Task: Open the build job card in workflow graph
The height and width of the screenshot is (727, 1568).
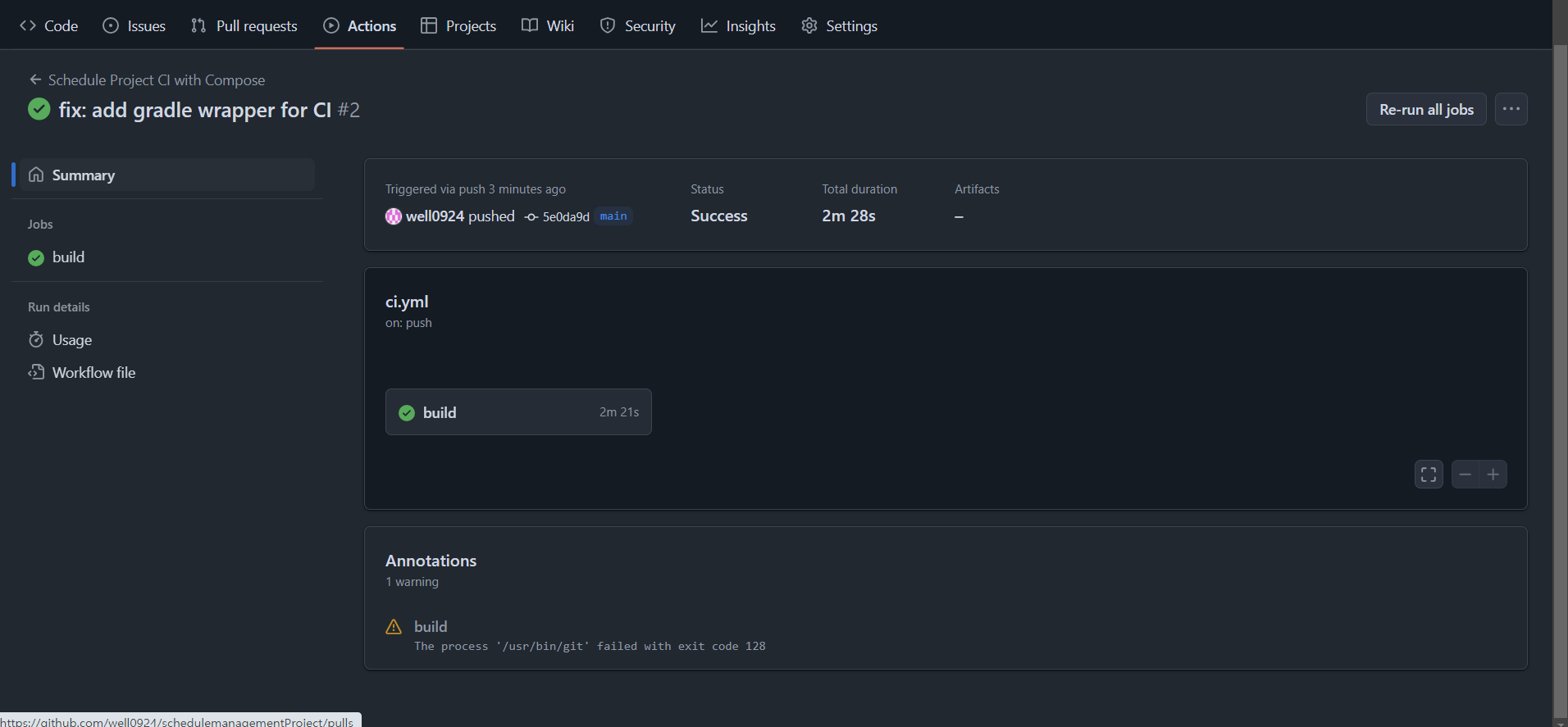Action: (518, 412)
